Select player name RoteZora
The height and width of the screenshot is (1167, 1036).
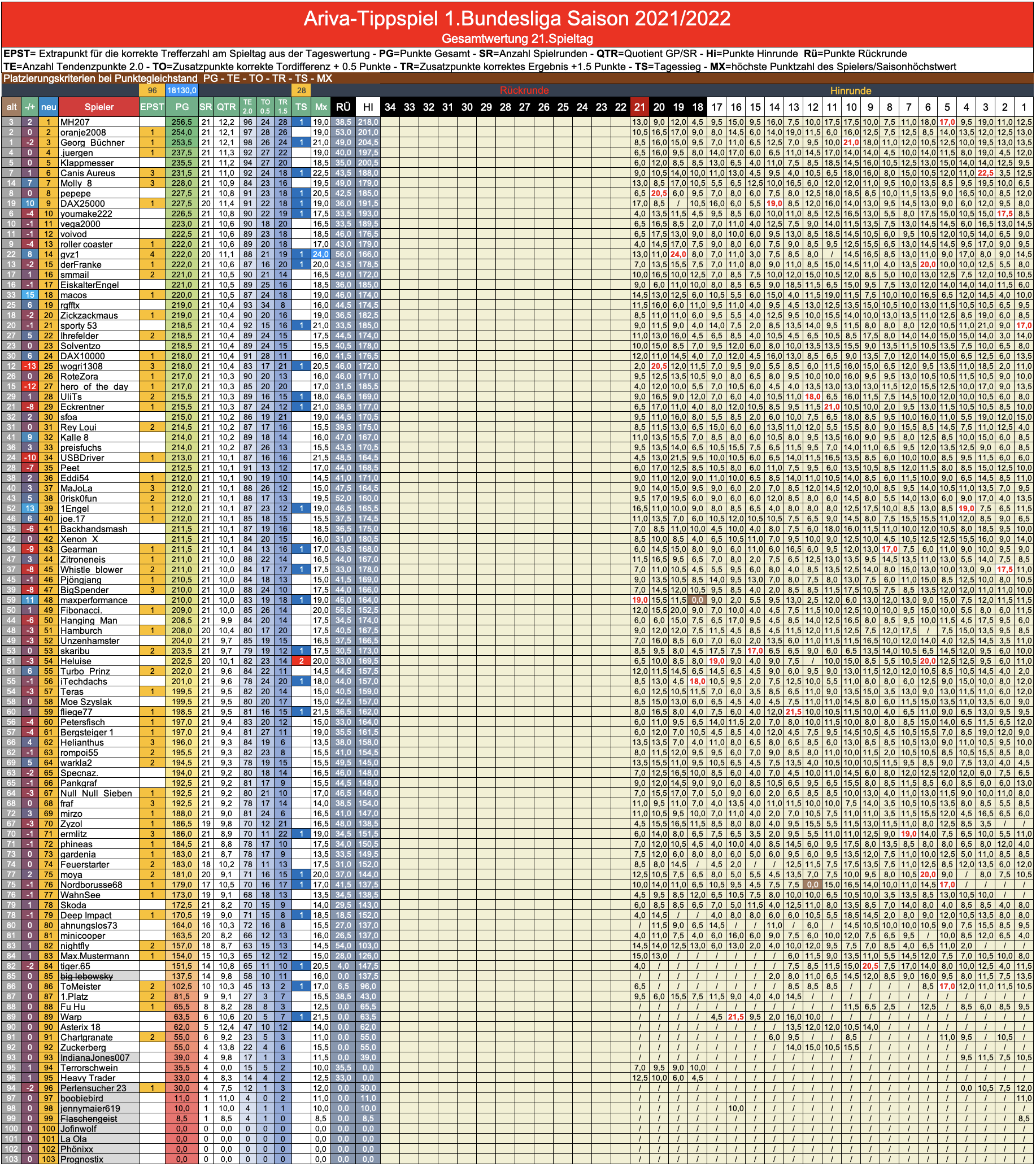(79, 376)
